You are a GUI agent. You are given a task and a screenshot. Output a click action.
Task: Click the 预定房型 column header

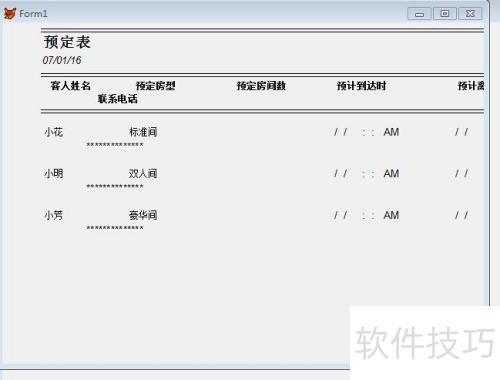tap(156, 86)
